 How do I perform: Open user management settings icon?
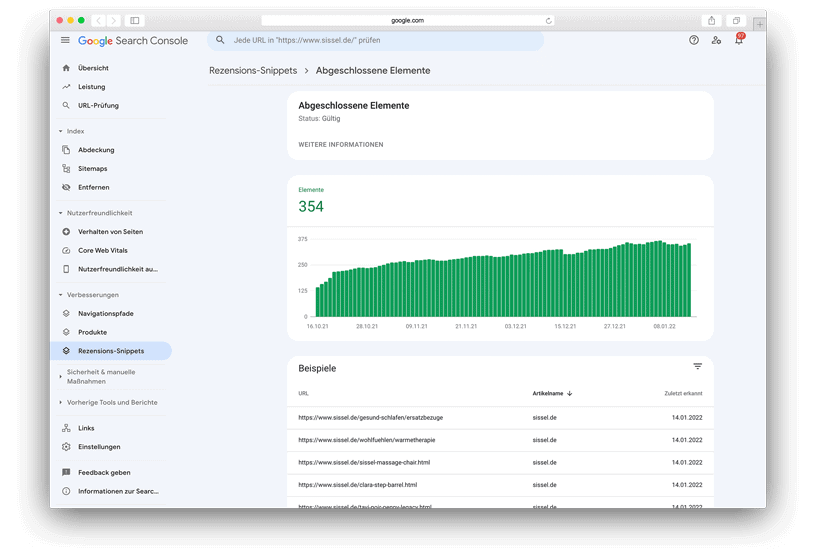pos(716,41)
